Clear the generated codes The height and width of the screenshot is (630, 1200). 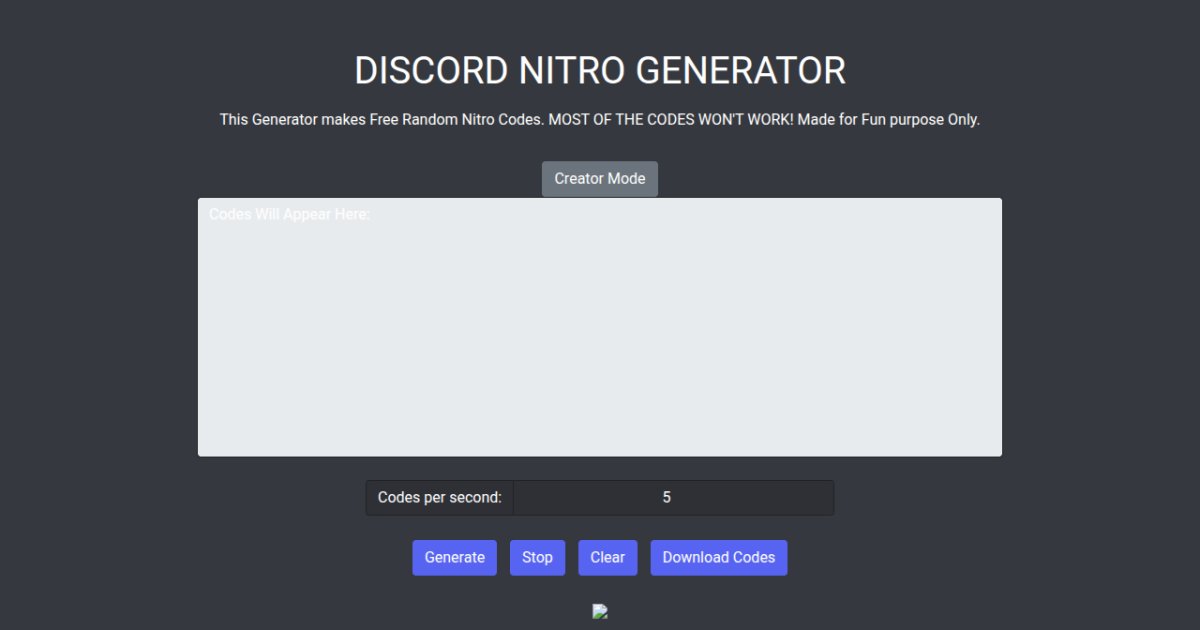[x=607, y=558]
